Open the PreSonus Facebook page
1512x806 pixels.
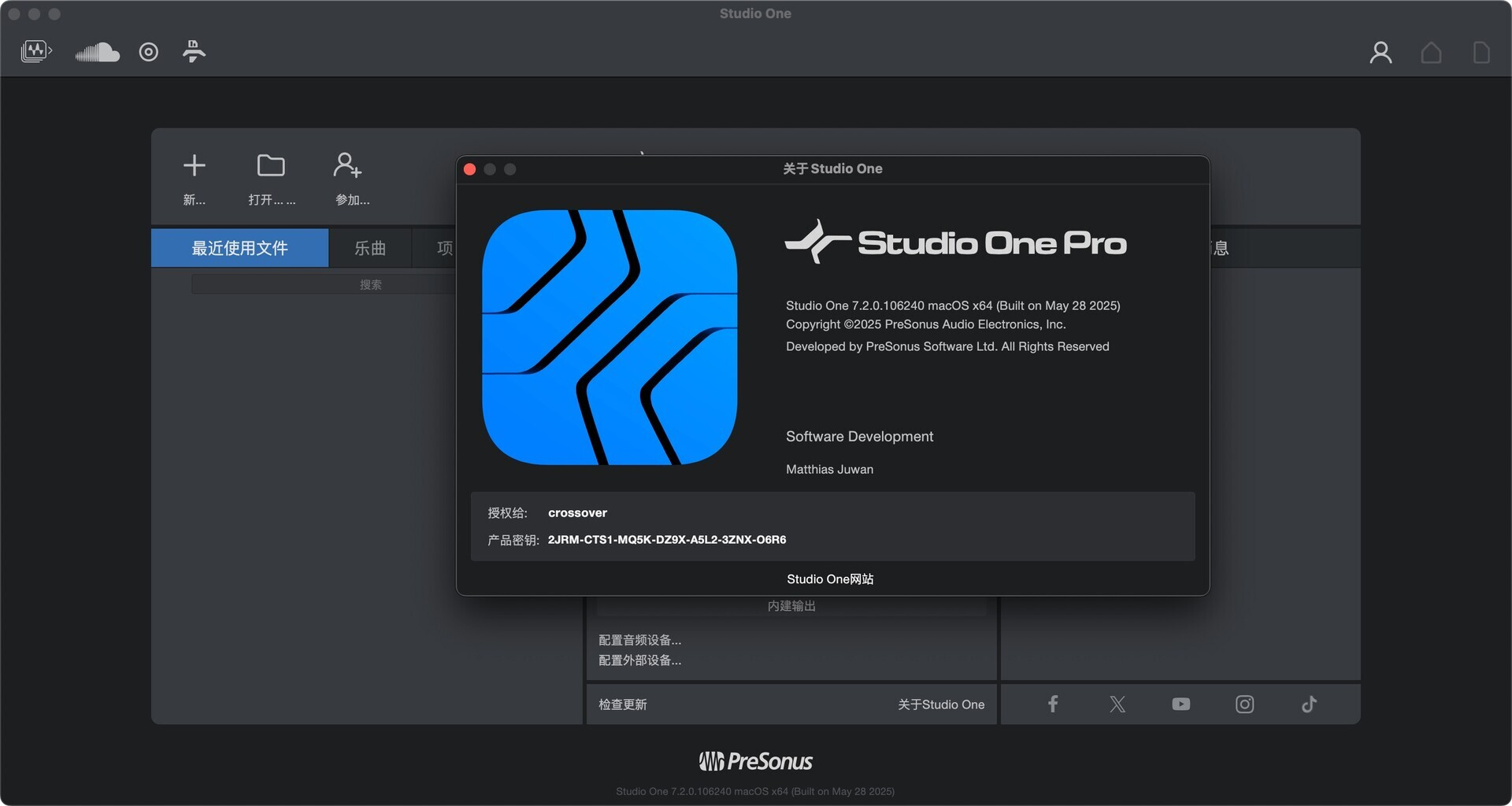point(1053,704)
